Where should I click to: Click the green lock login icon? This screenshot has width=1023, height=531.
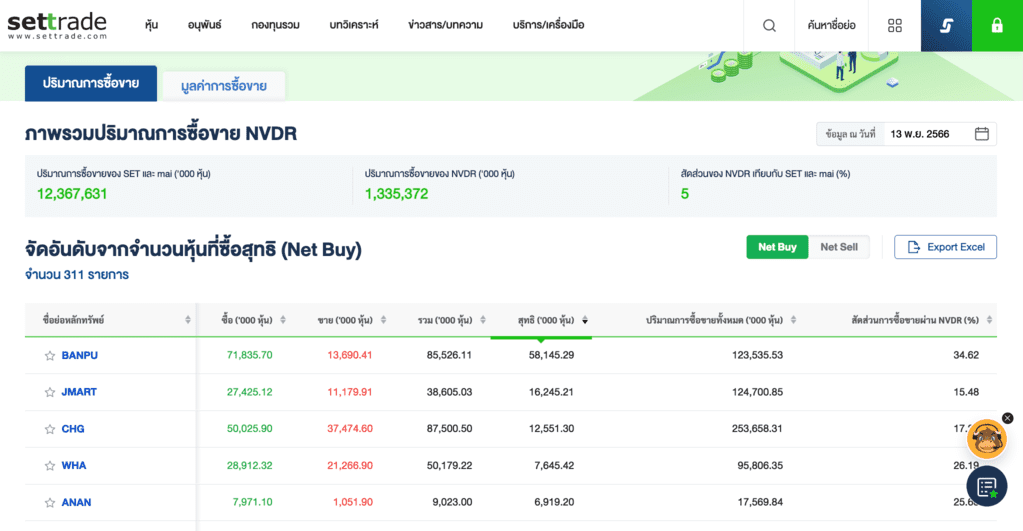[x=997, y=25]
